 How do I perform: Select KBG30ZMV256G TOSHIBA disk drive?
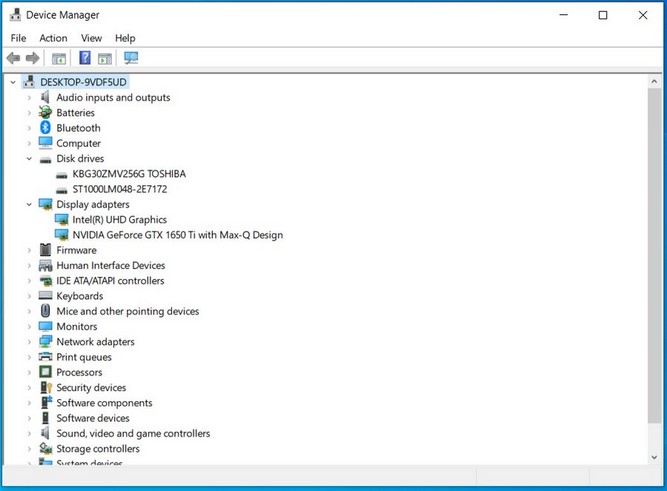129,174
